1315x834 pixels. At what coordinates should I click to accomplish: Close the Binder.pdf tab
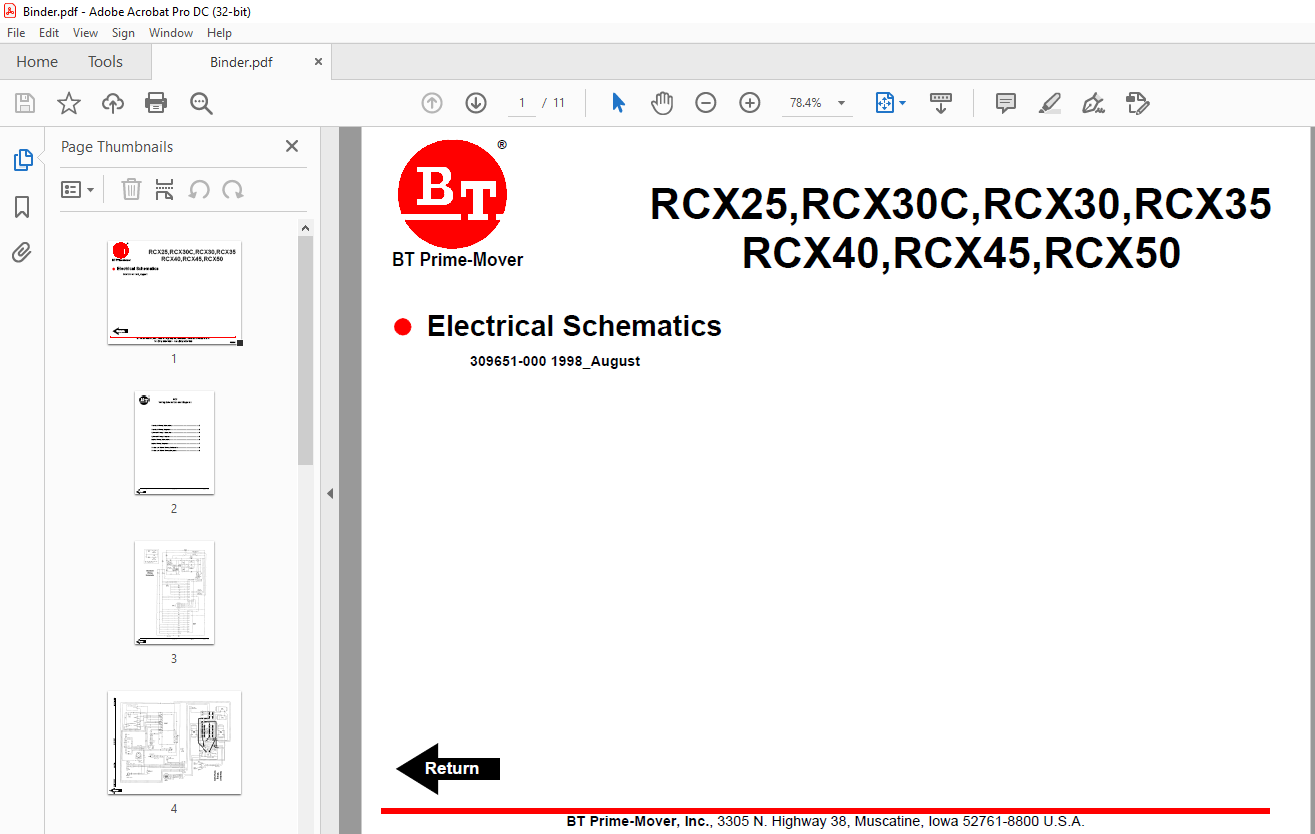coord(318,62)
